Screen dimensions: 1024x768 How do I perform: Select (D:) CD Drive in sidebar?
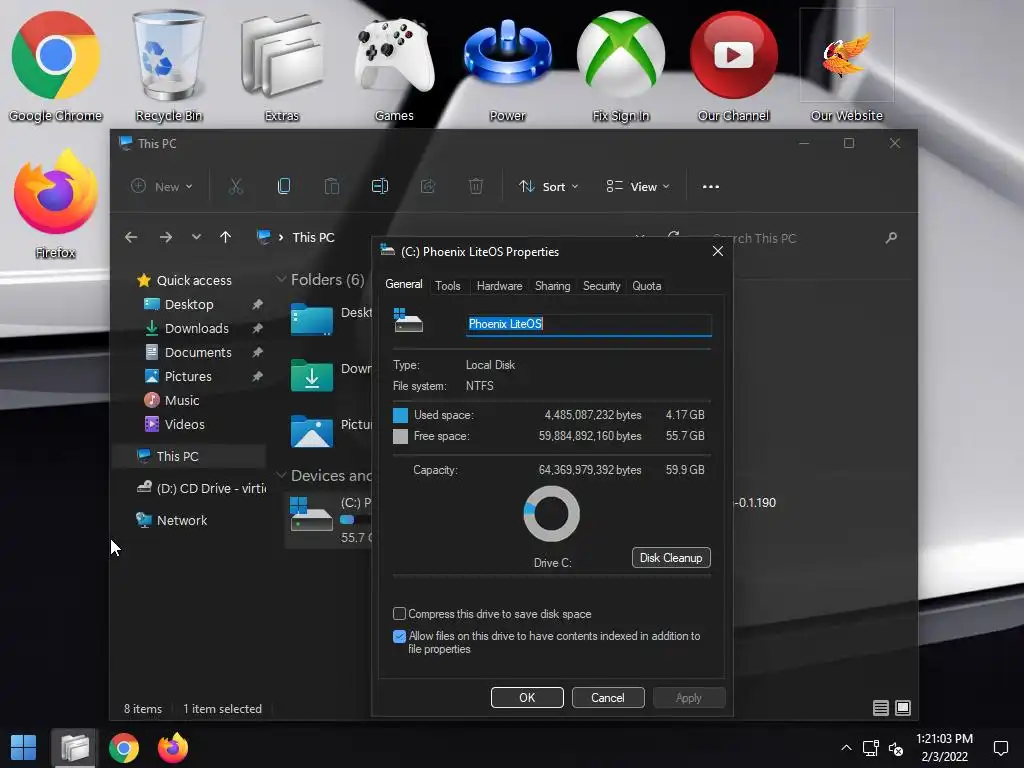coord(200,488)
